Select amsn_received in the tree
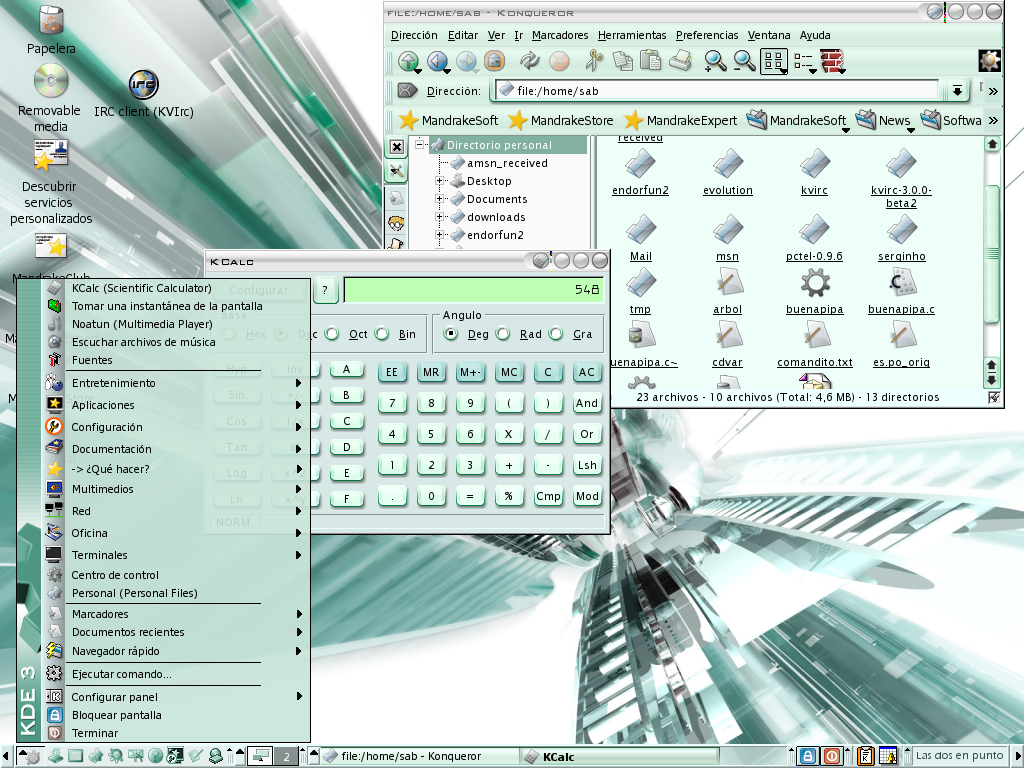This screenshot has height=768, width=1024. pos(507,163)
